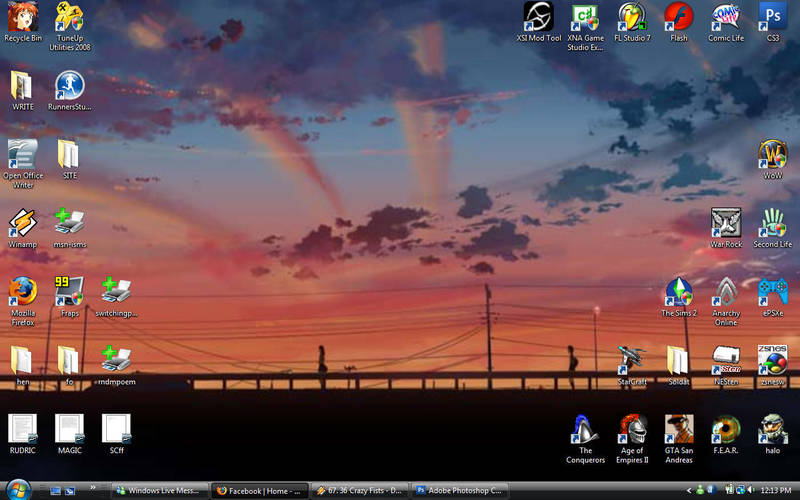Open the hen folder

click(22, 365)
